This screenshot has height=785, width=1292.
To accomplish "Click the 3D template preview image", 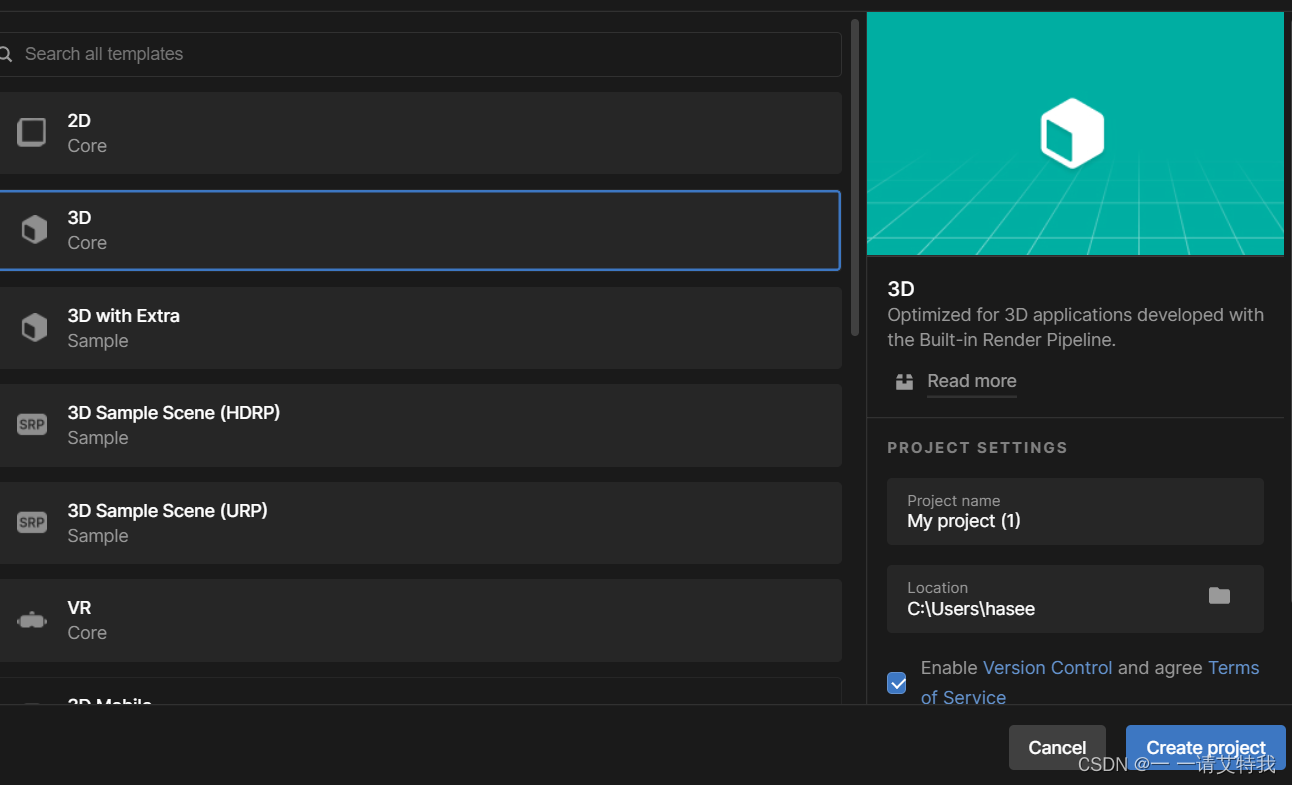I will point(1075,133).
